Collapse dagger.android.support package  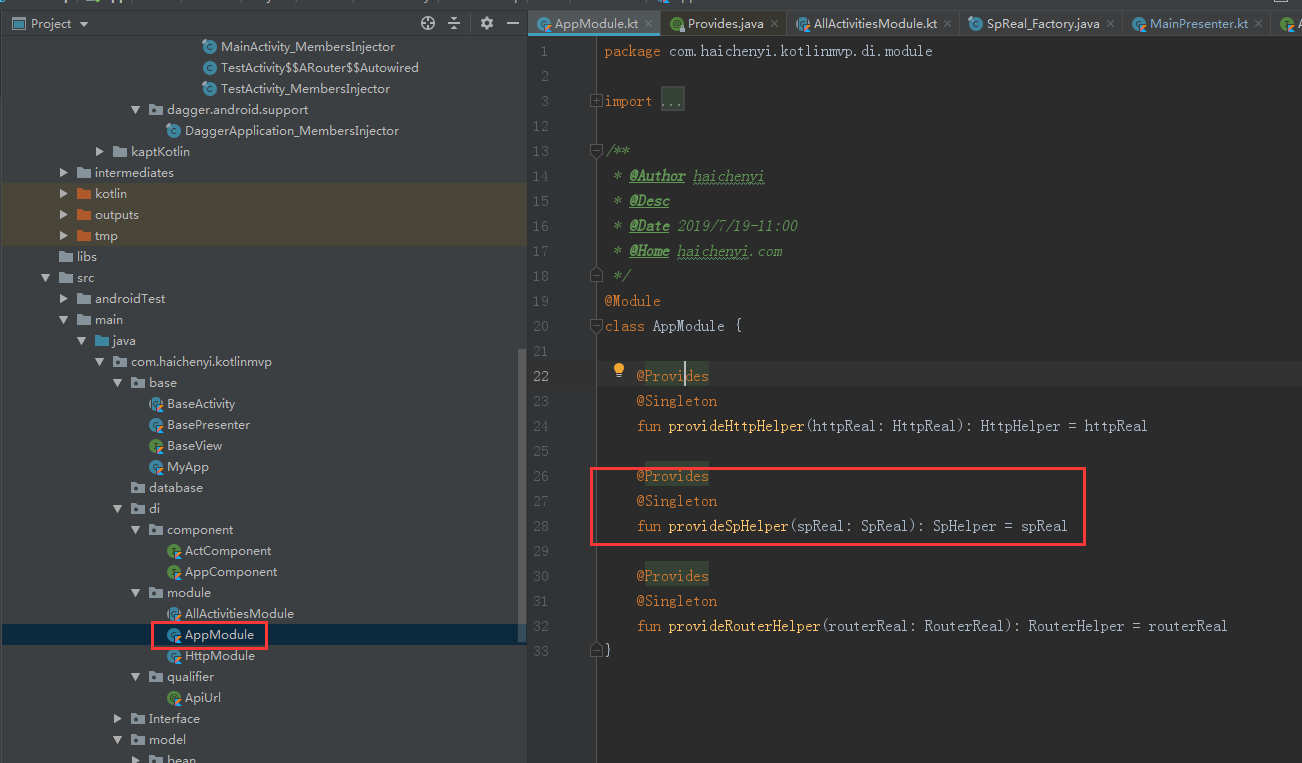coord(135,110)
